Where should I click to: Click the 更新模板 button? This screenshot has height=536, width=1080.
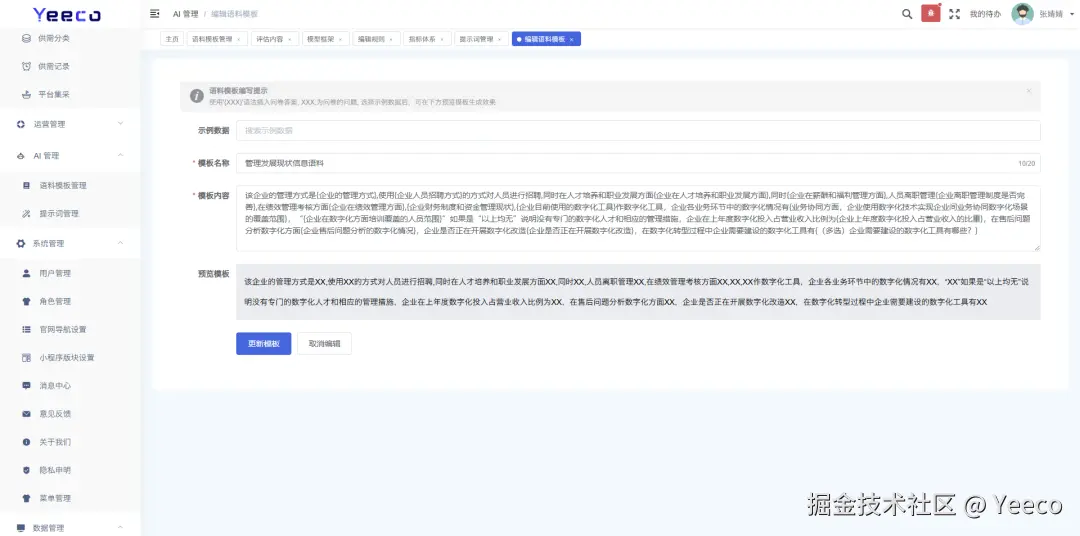click(264, 344)
